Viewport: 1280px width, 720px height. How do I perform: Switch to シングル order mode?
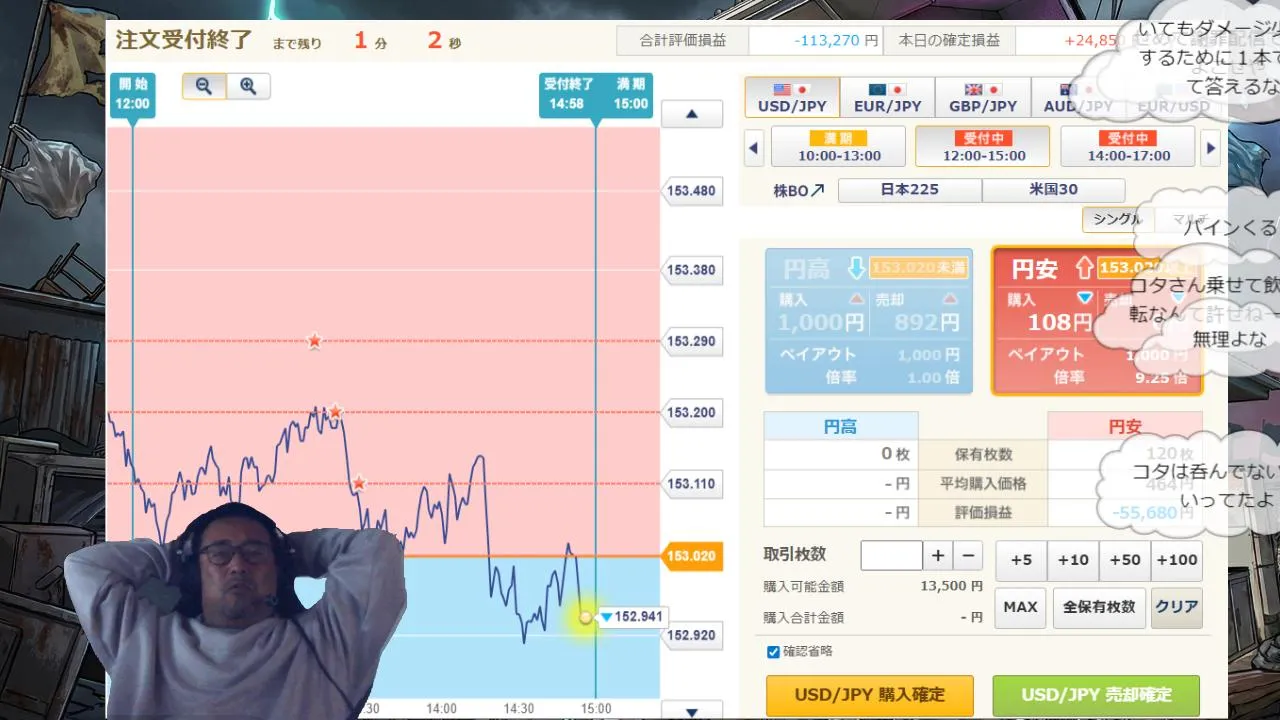click(x=1117, y=220)
